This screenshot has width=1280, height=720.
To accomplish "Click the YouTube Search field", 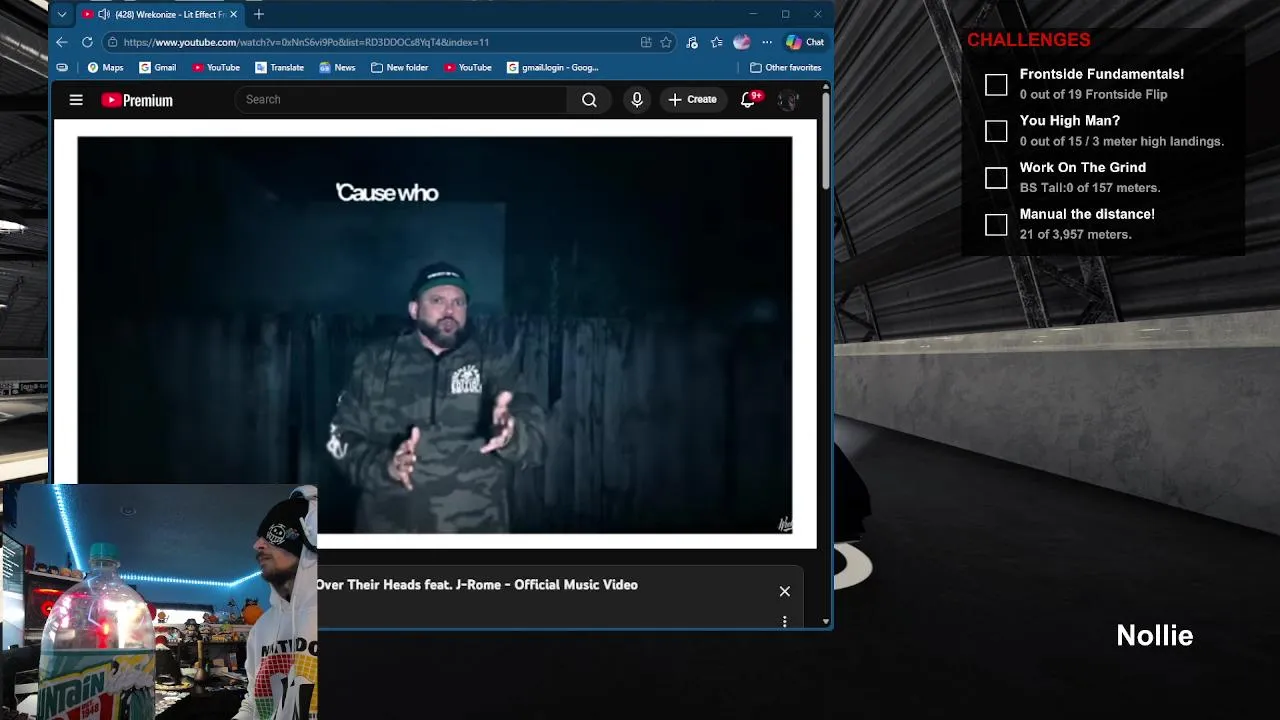I will coord(400,99).
